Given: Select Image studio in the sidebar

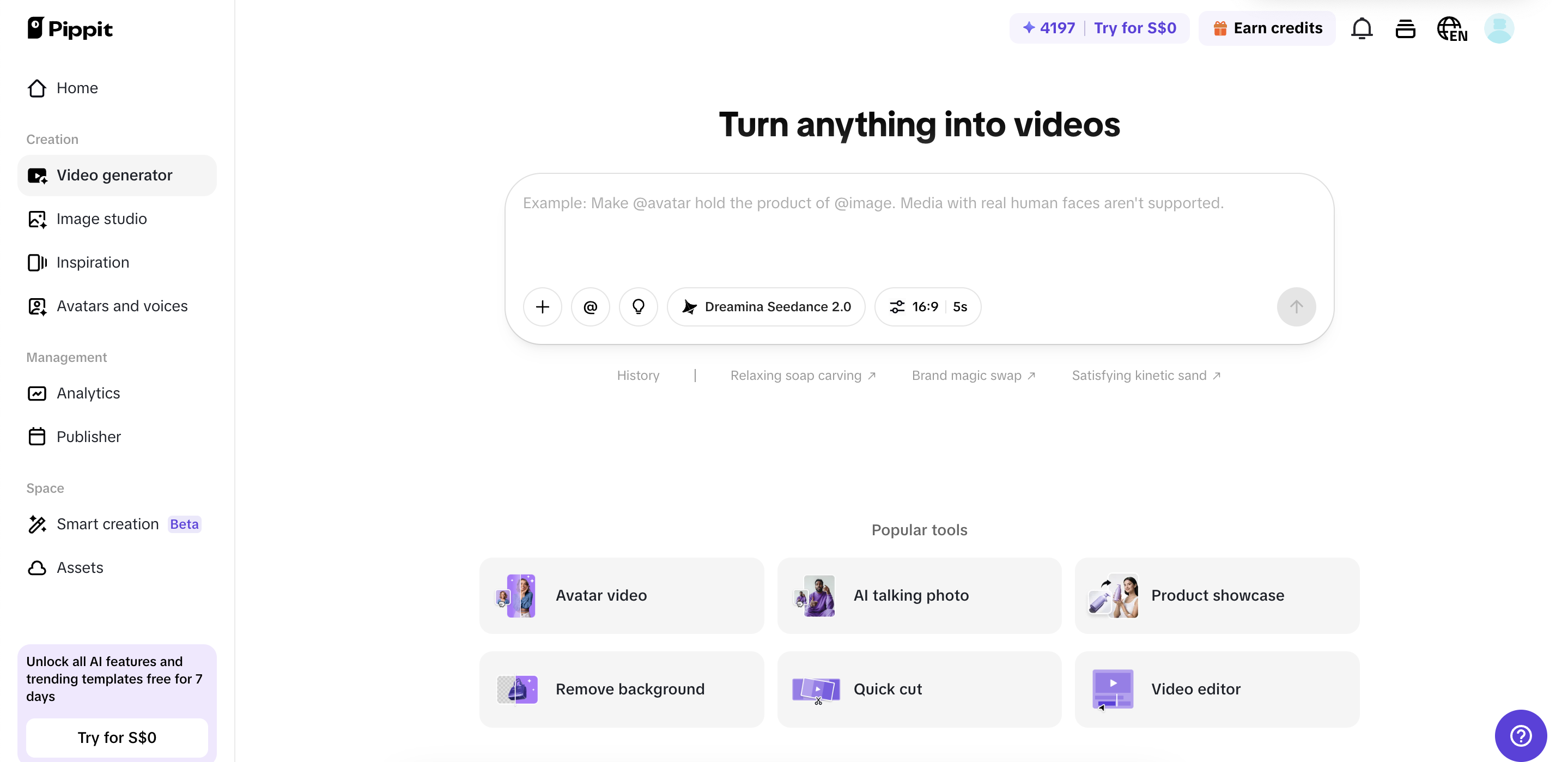Looking at the screenshot, I should coord(102,219).
